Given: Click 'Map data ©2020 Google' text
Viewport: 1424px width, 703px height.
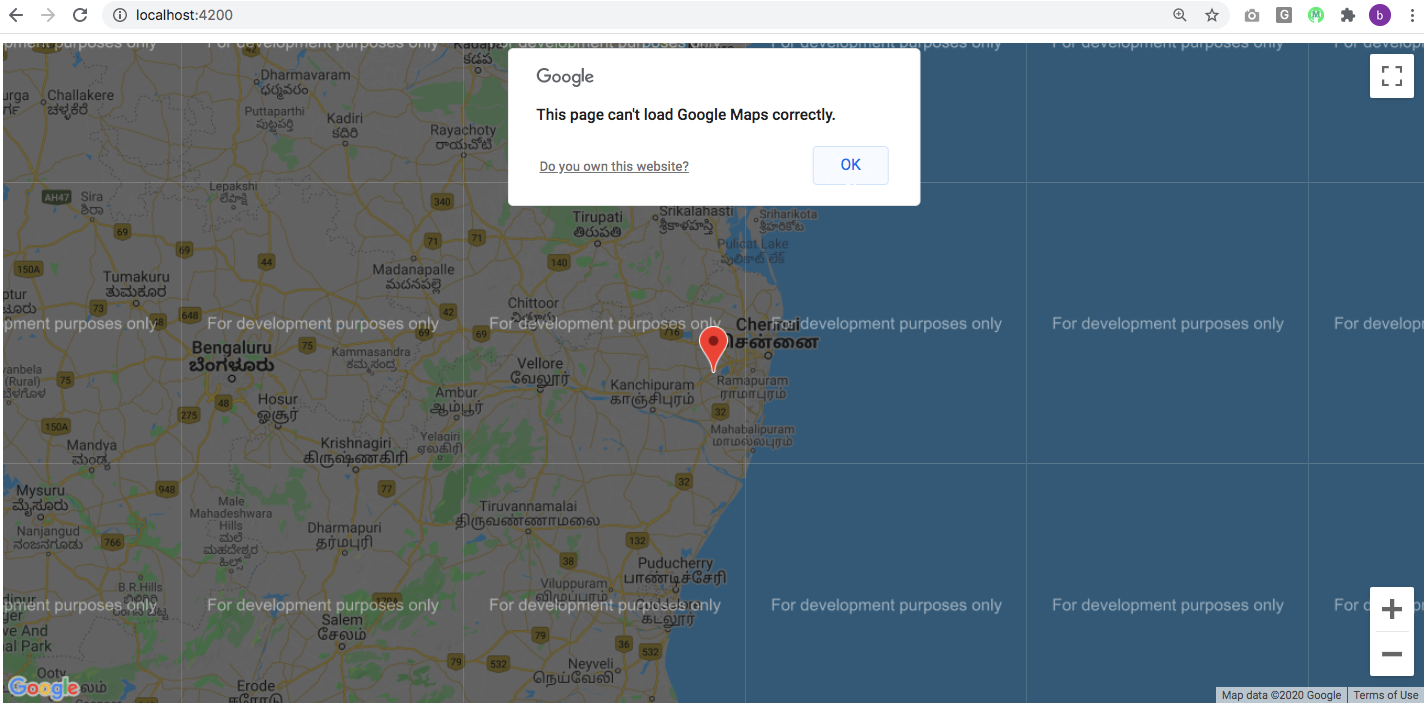Looking at the screenshot, I should coord(1281,695).
